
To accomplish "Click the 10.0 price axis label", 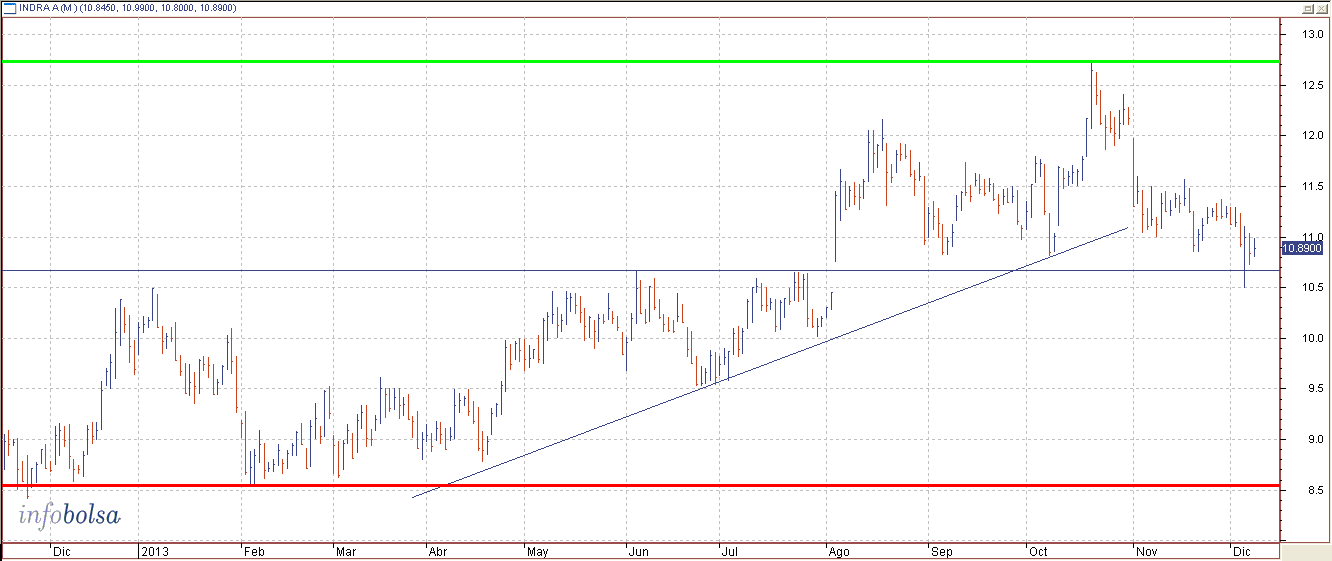I will tap(1313, 337).
